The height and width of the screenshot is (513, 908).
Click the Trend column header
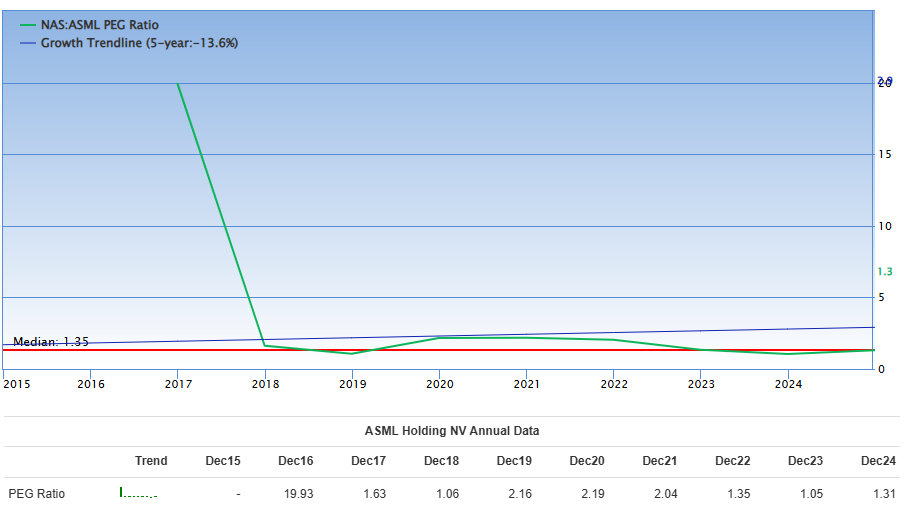tap(151, 461)
